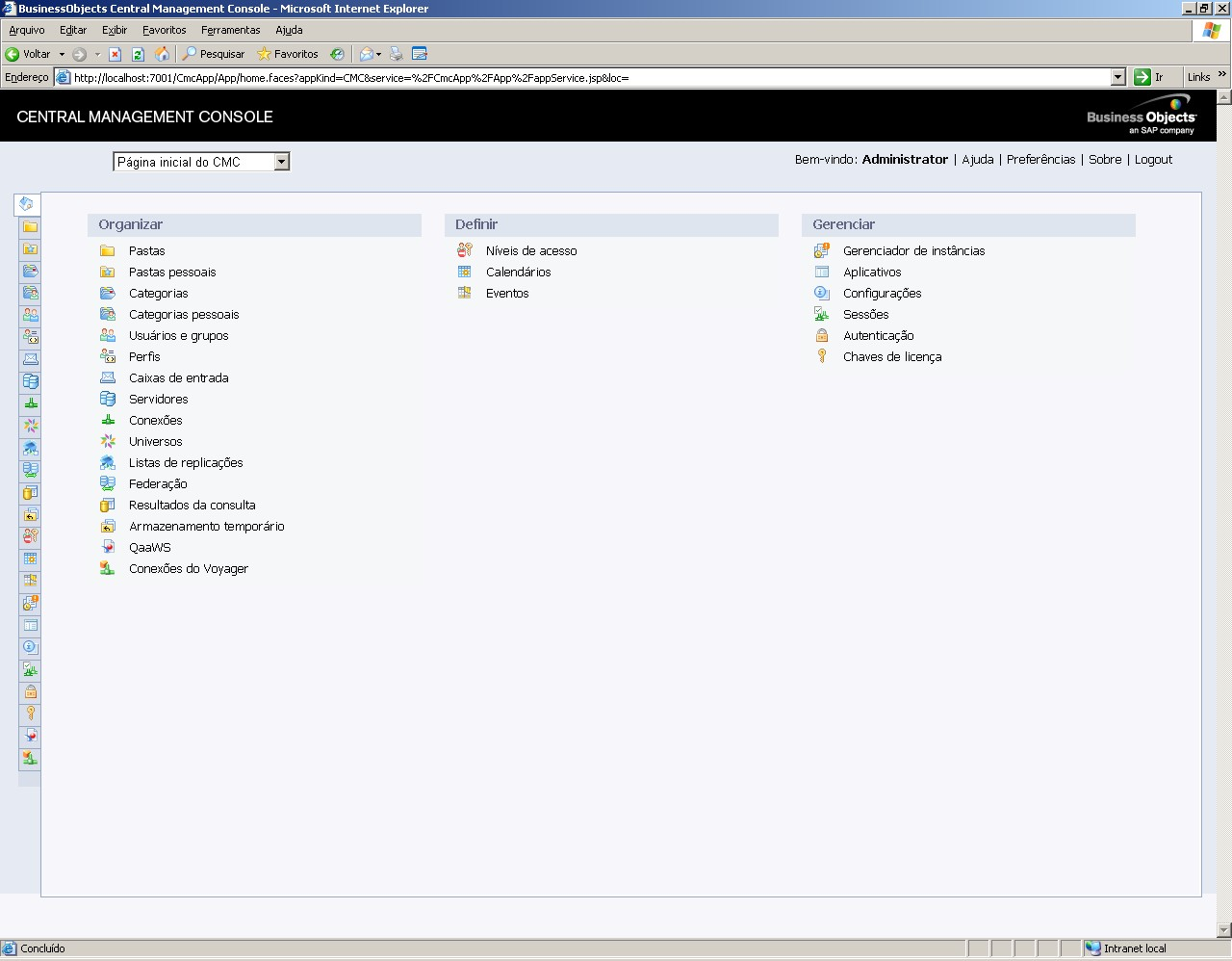Click the Logout link
The width and height of the screenshot is (1232, 961).
tap(1153, 160)
